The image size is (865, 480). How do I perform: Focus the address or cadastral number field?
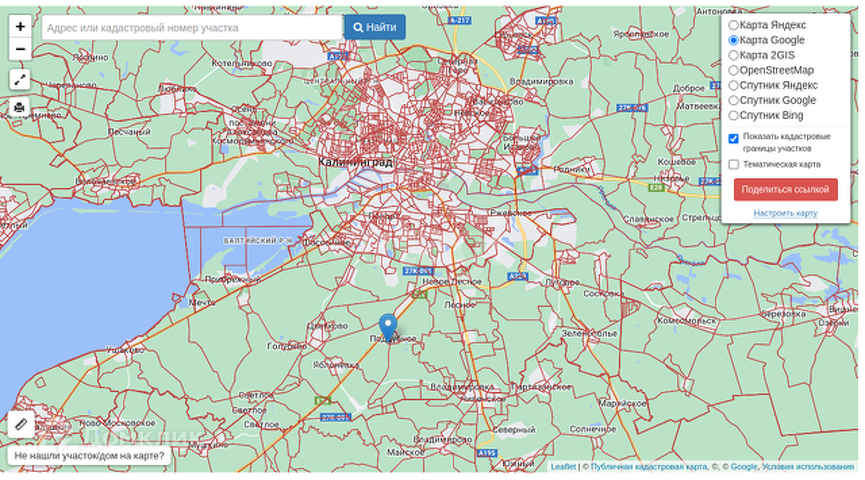pos(192,28)
